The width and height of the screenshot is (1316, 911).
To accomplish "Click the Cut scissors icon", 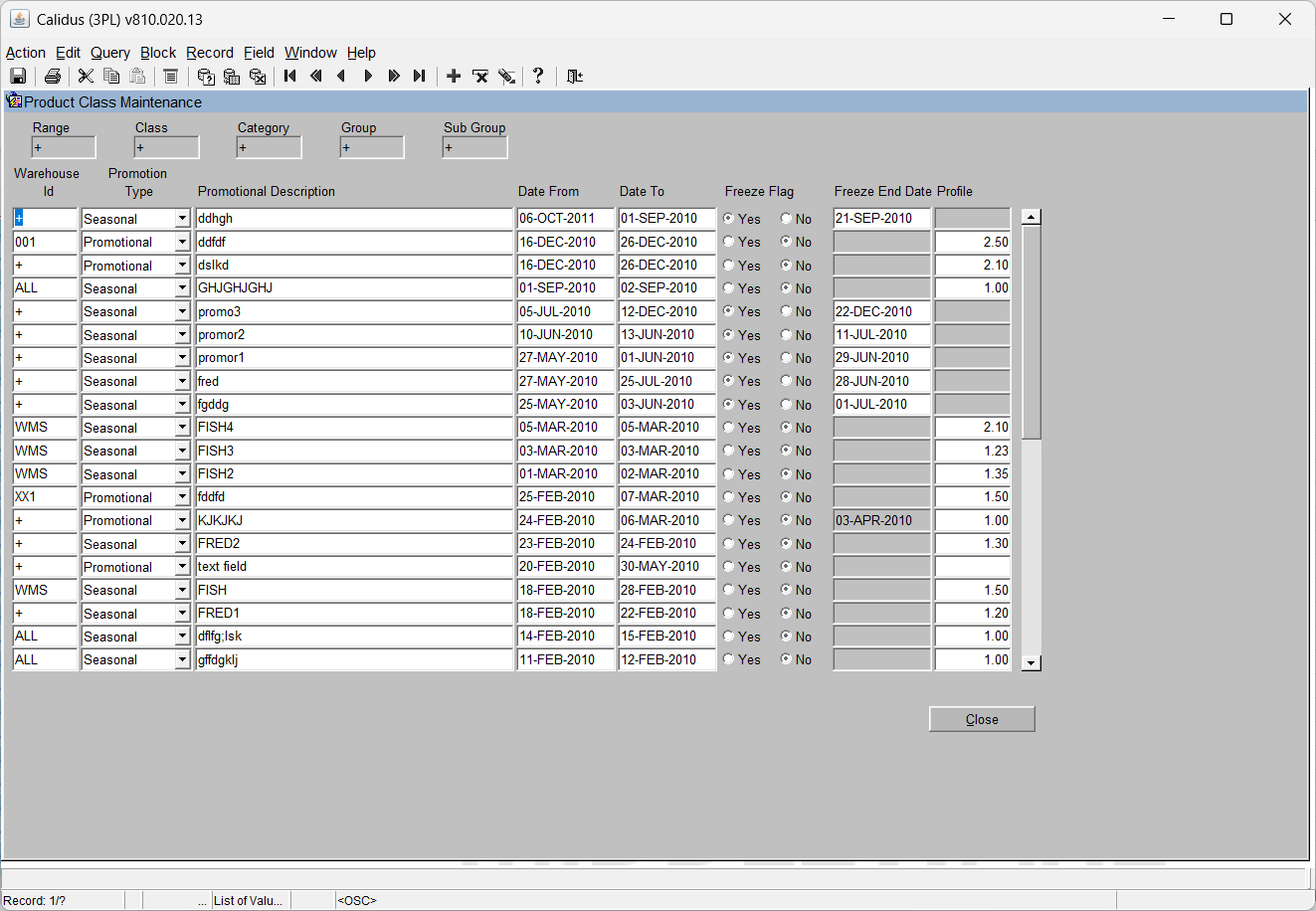I will (x=86, y=76).
